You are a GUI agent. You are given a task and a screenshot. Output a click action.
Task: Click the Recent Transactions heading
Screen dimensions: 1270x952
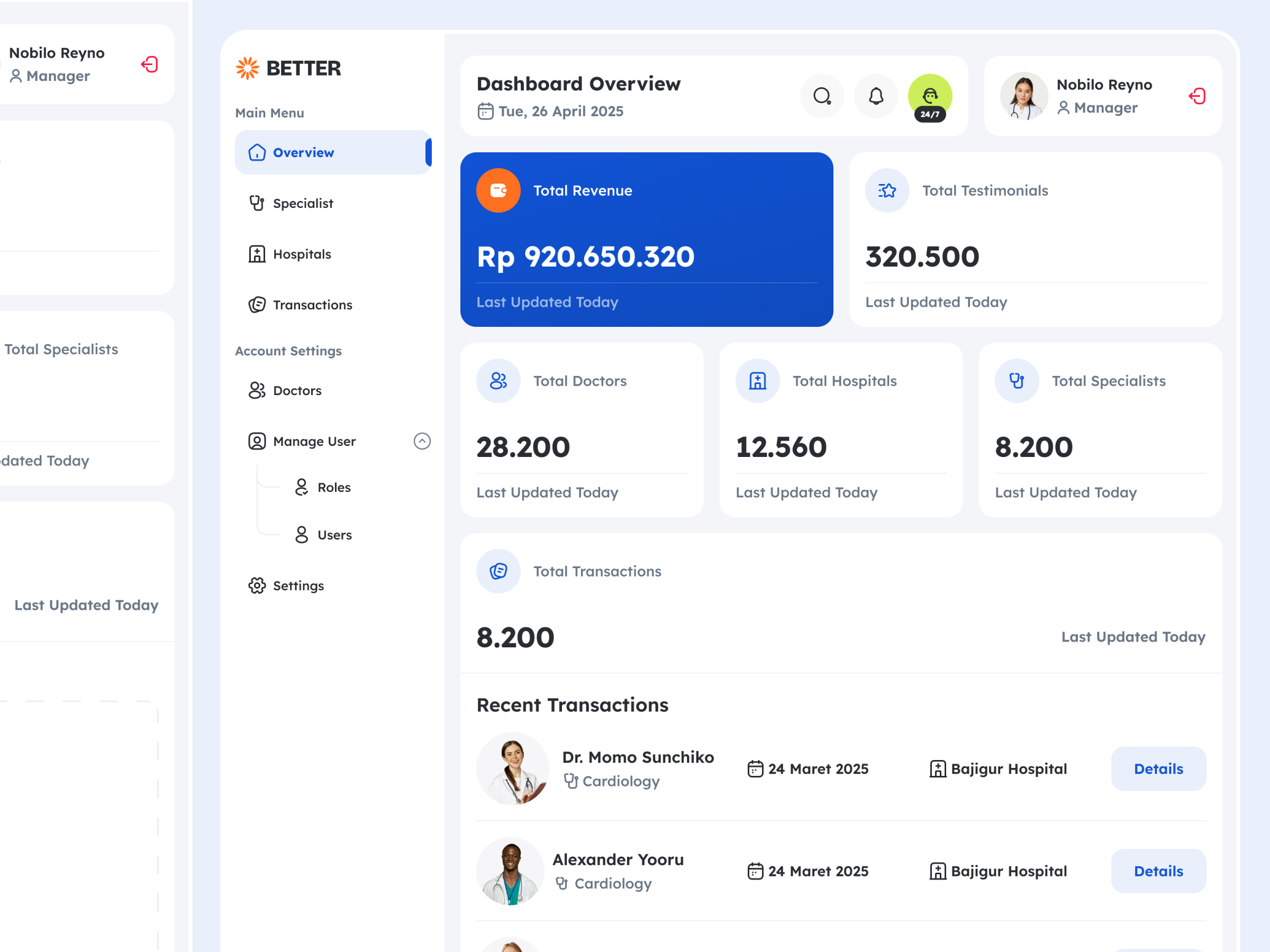572,704
